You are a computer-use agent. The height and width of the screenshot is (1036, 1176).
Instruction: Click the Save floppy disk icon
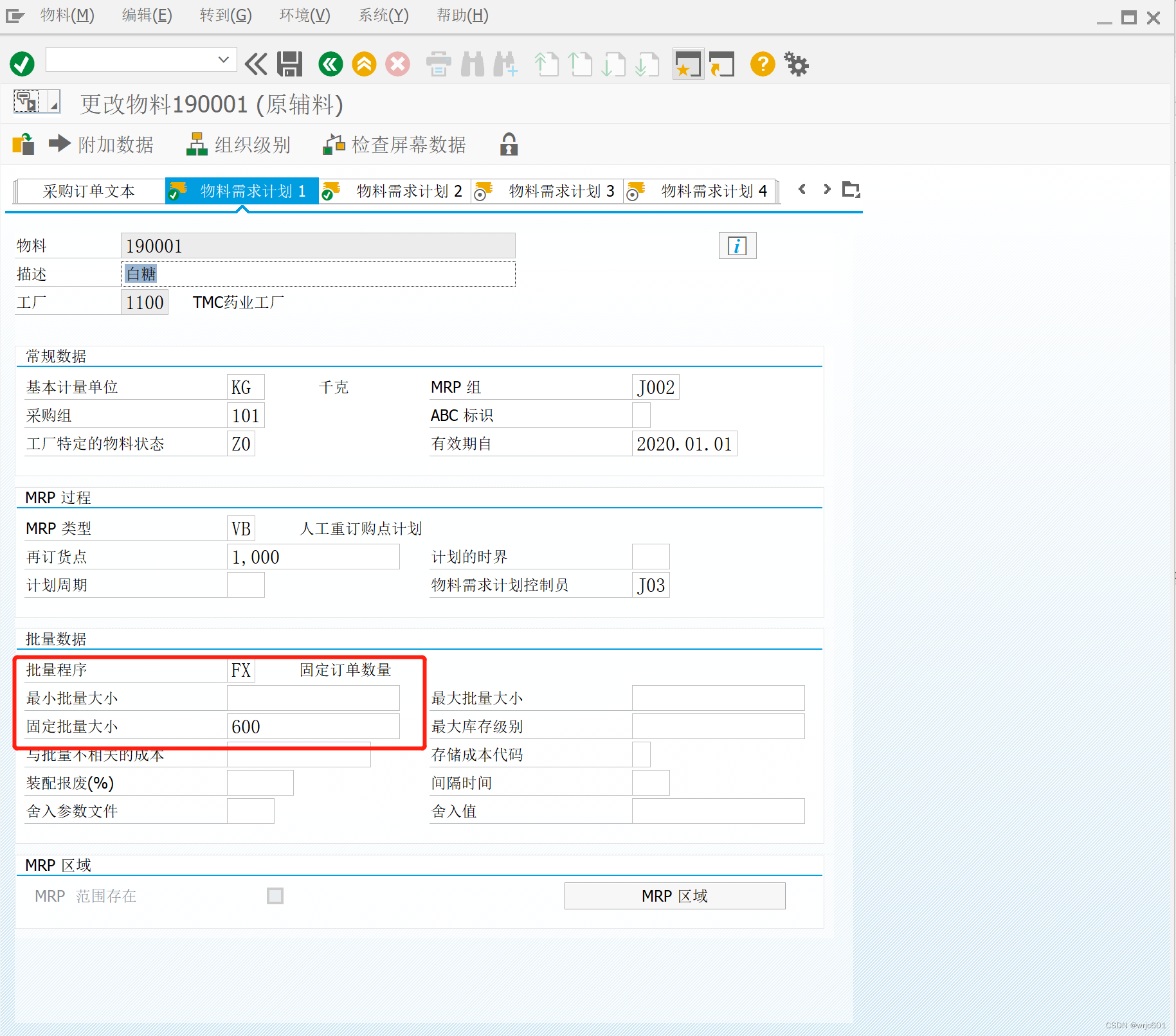(x=290, y=64)
